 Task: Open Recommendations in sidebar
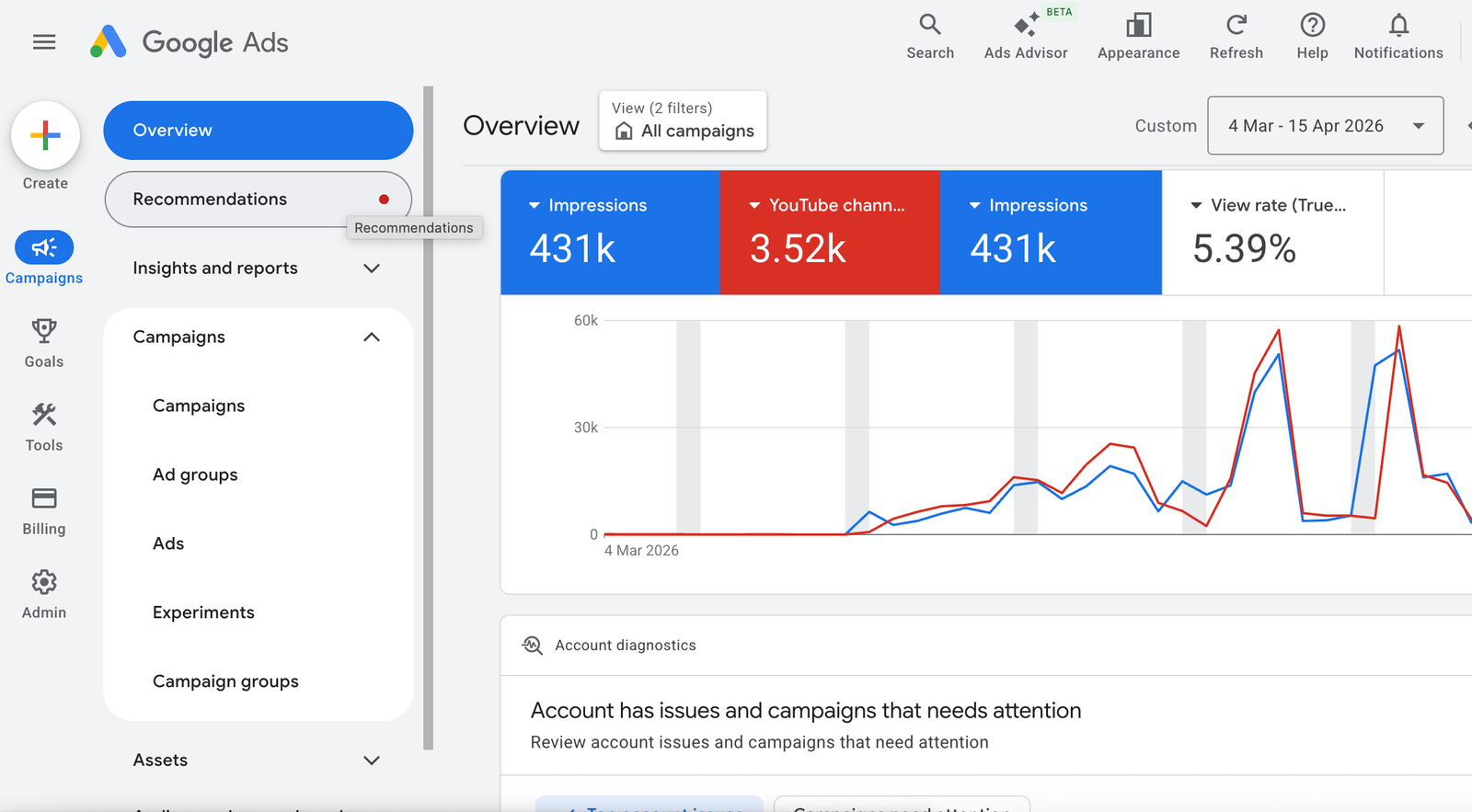[259, 200]
